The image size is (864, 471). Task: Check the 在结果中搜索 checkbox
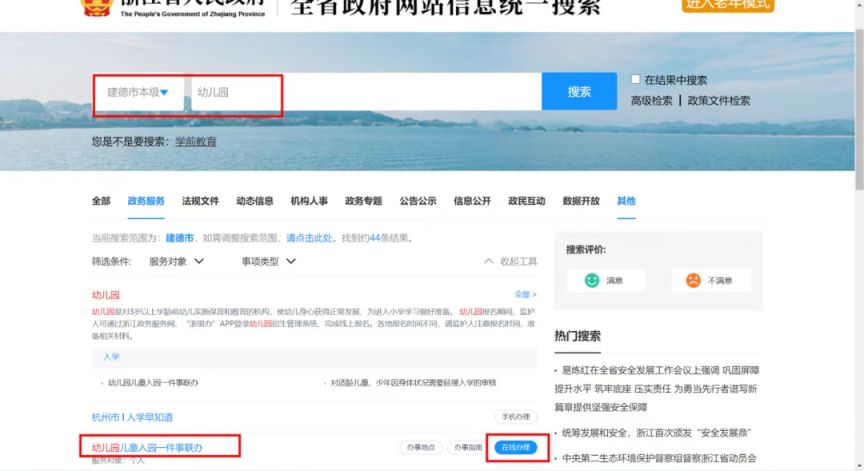[635, 79]
